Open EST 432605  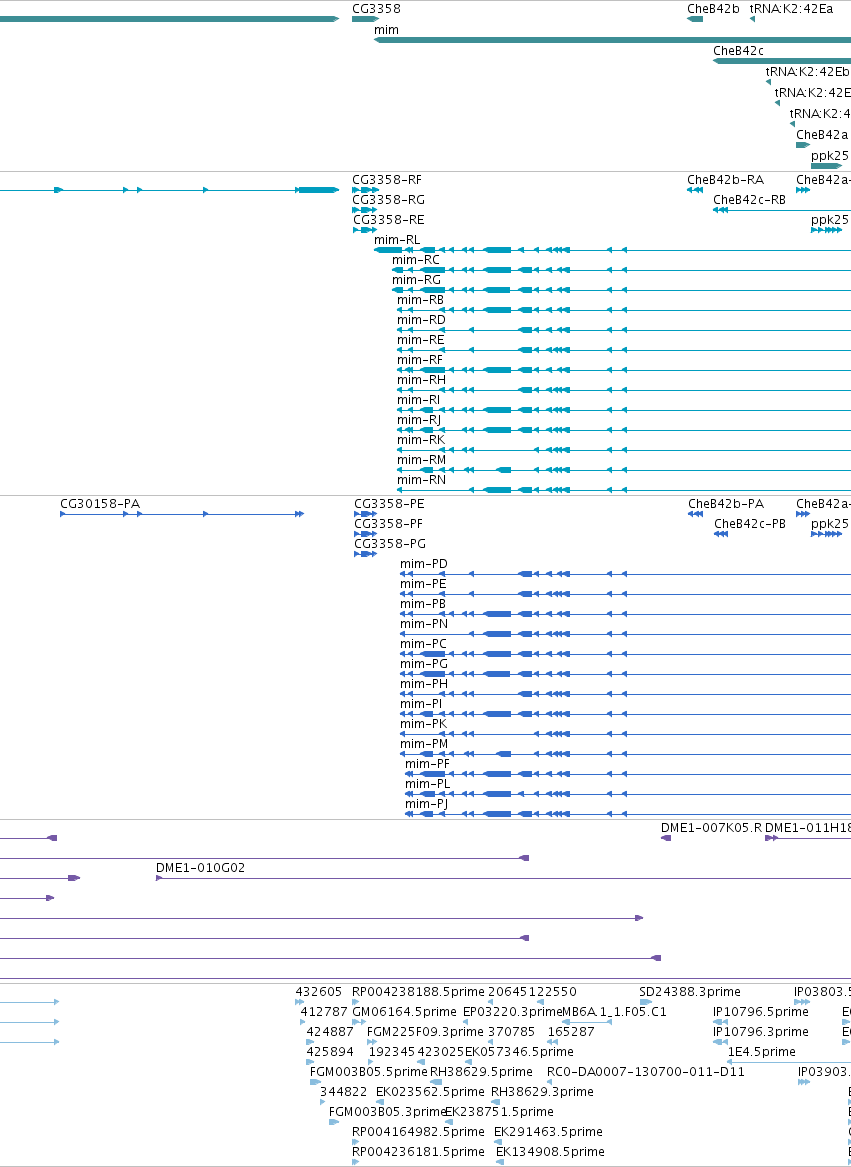click(x=319, y=992)
